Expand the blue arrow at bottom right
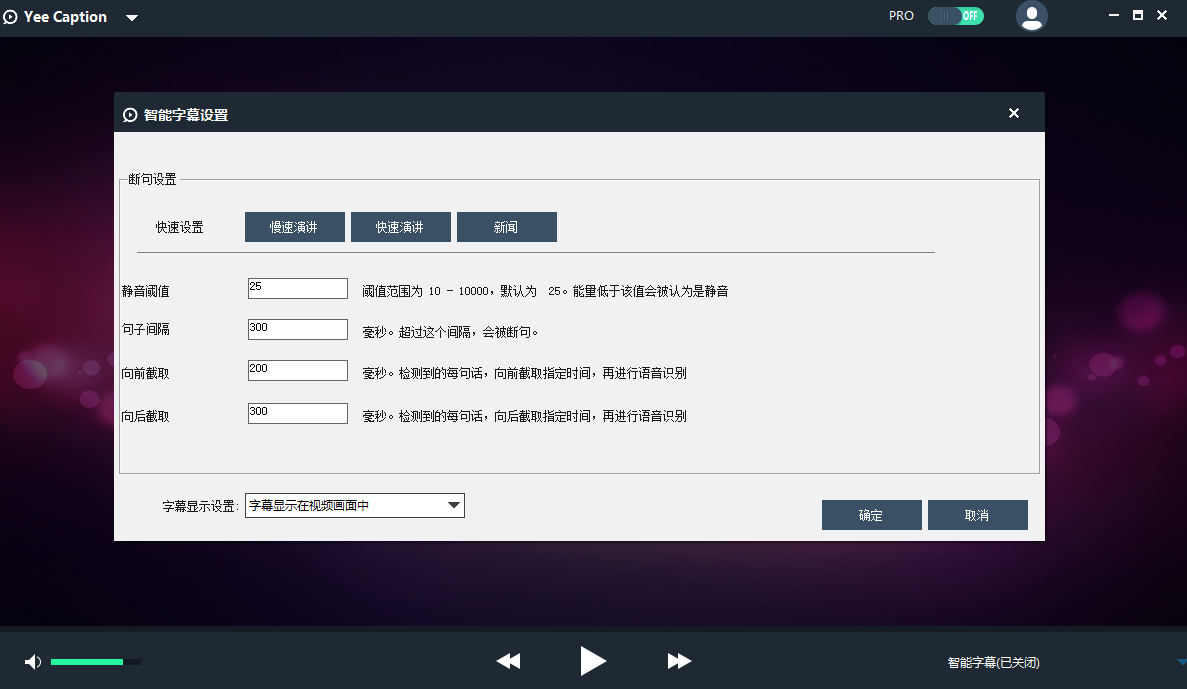The image size is (1187, 689). pos(1181,662)
